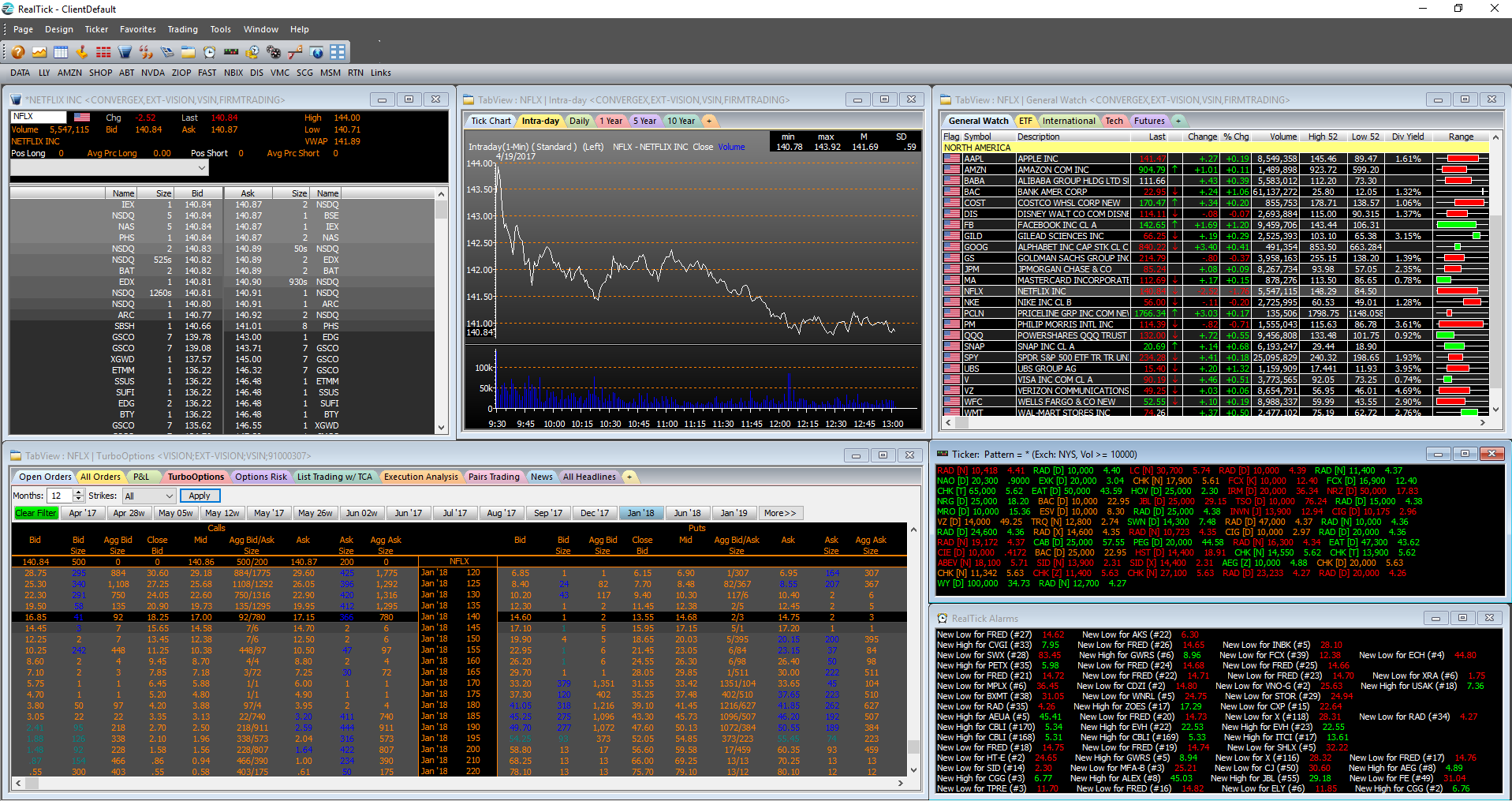The width and height of the screenshot is (1512, 801).
Task: Click the ticker tape toolbar icon
Action: pos(231,52)
